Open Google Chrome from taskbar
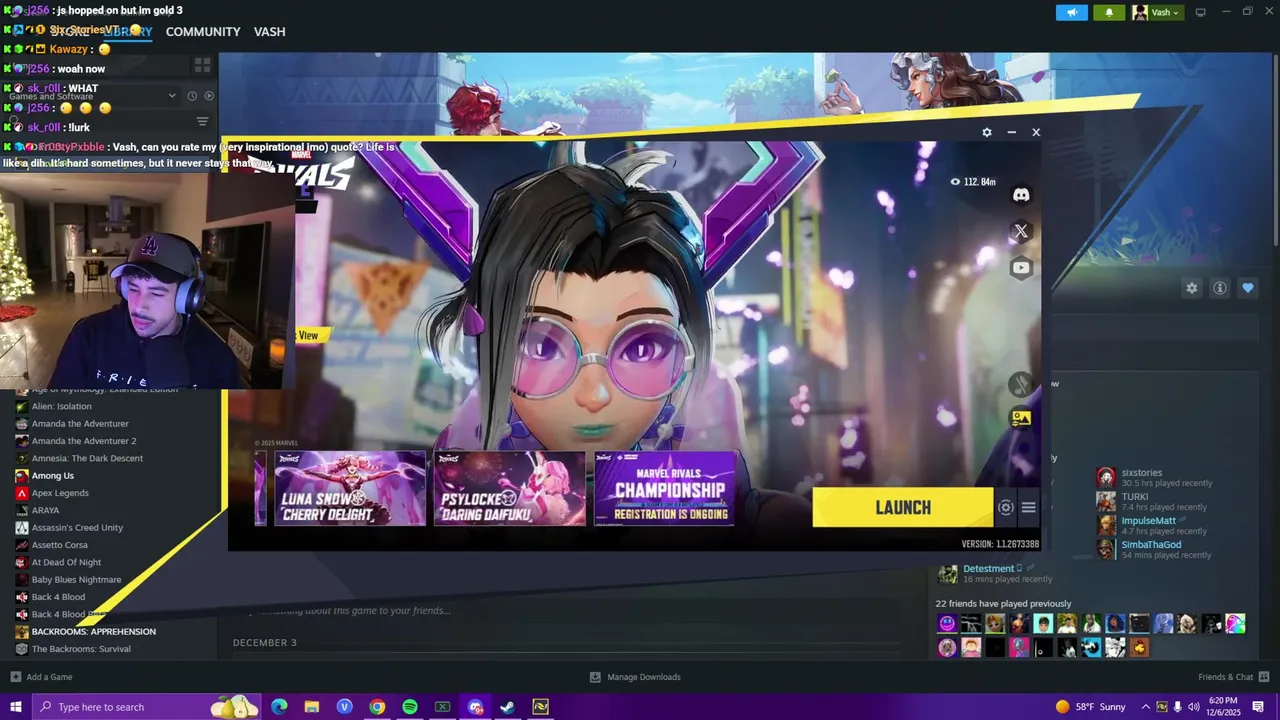The height and width of the screenshot is (720, 1280). 377,707
